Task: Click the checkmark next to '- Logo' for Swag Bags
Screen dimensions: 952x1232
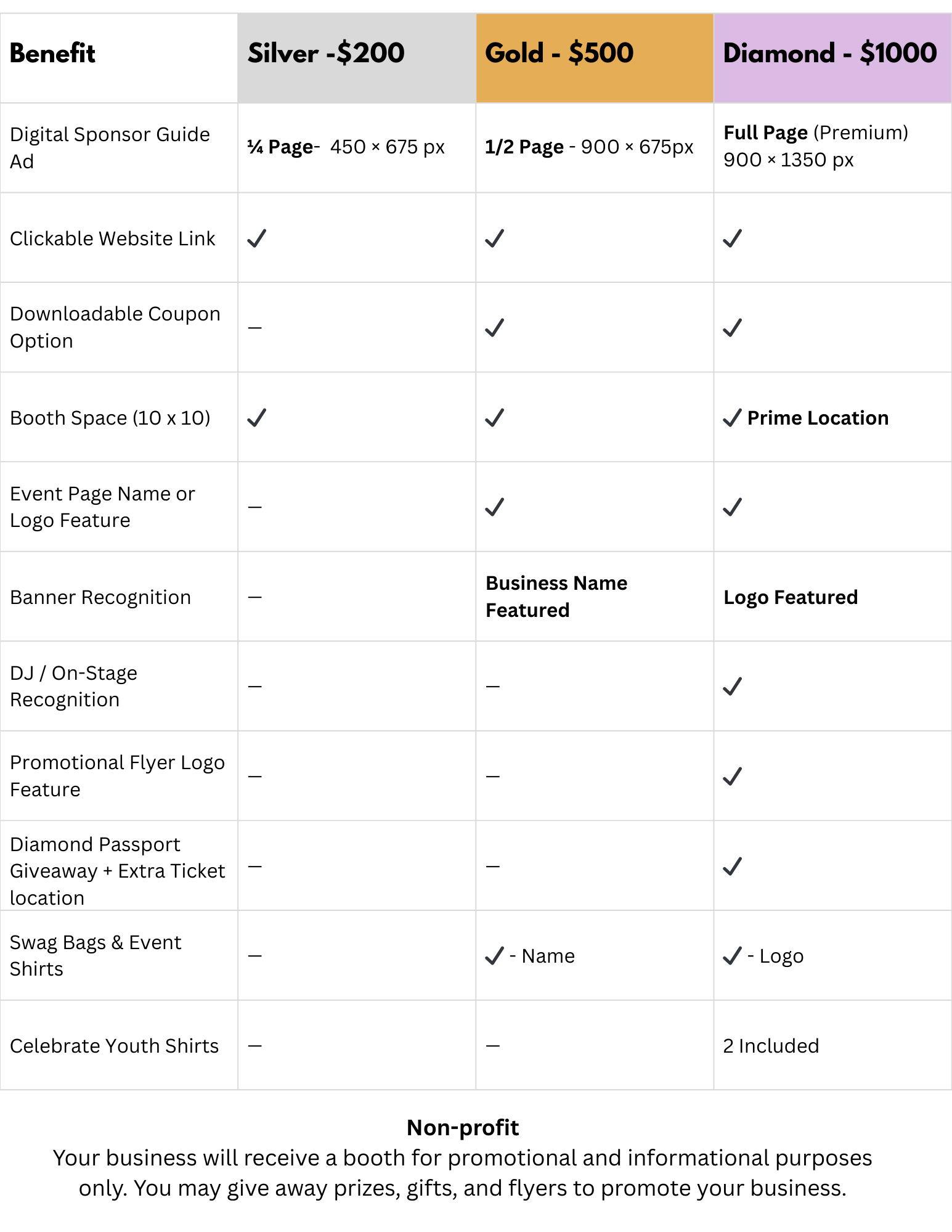Action: coord(732,956)
